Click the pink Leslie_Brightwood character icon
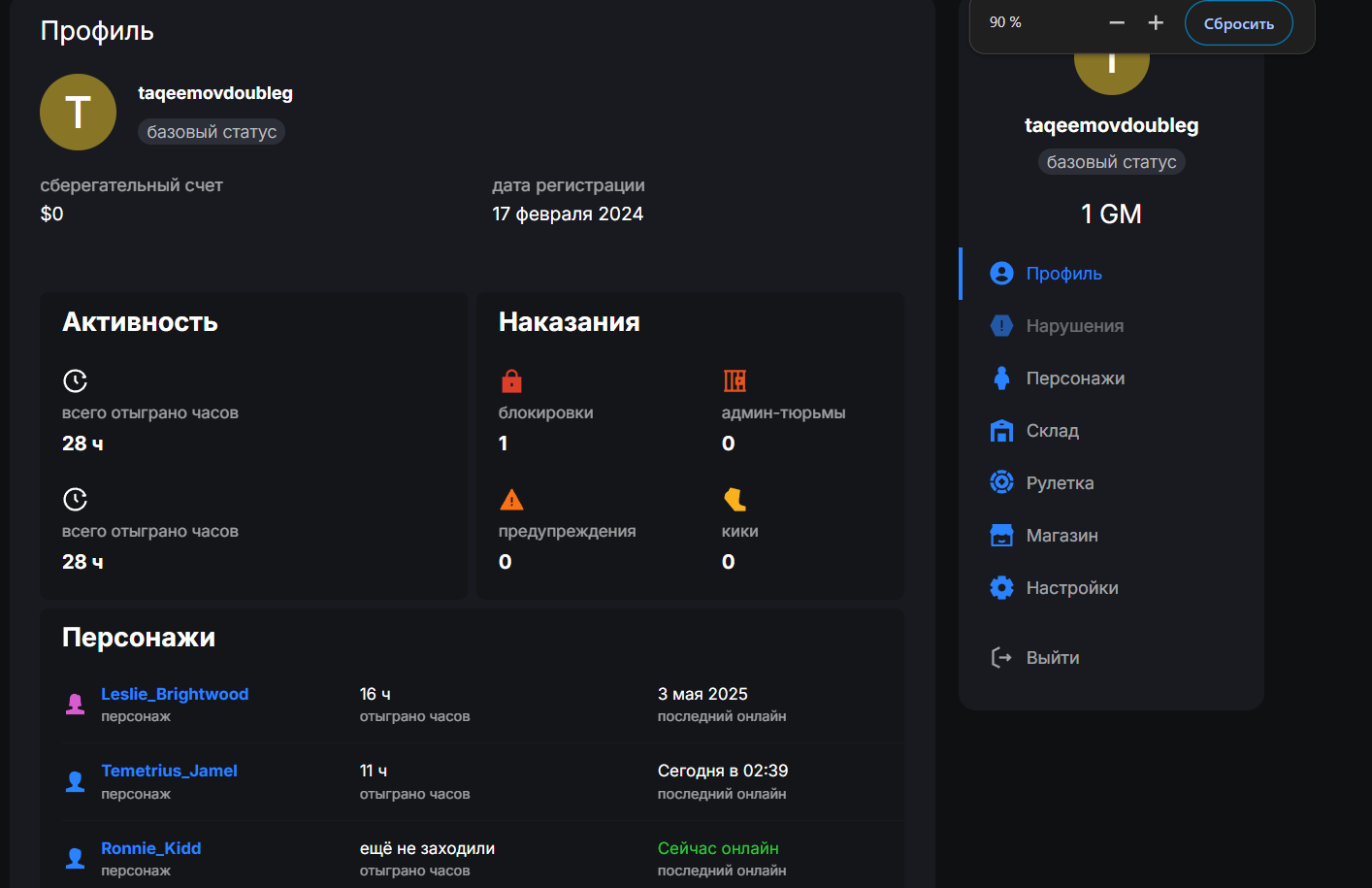Viewport: 1372px width, 888px height. [75, 704]
